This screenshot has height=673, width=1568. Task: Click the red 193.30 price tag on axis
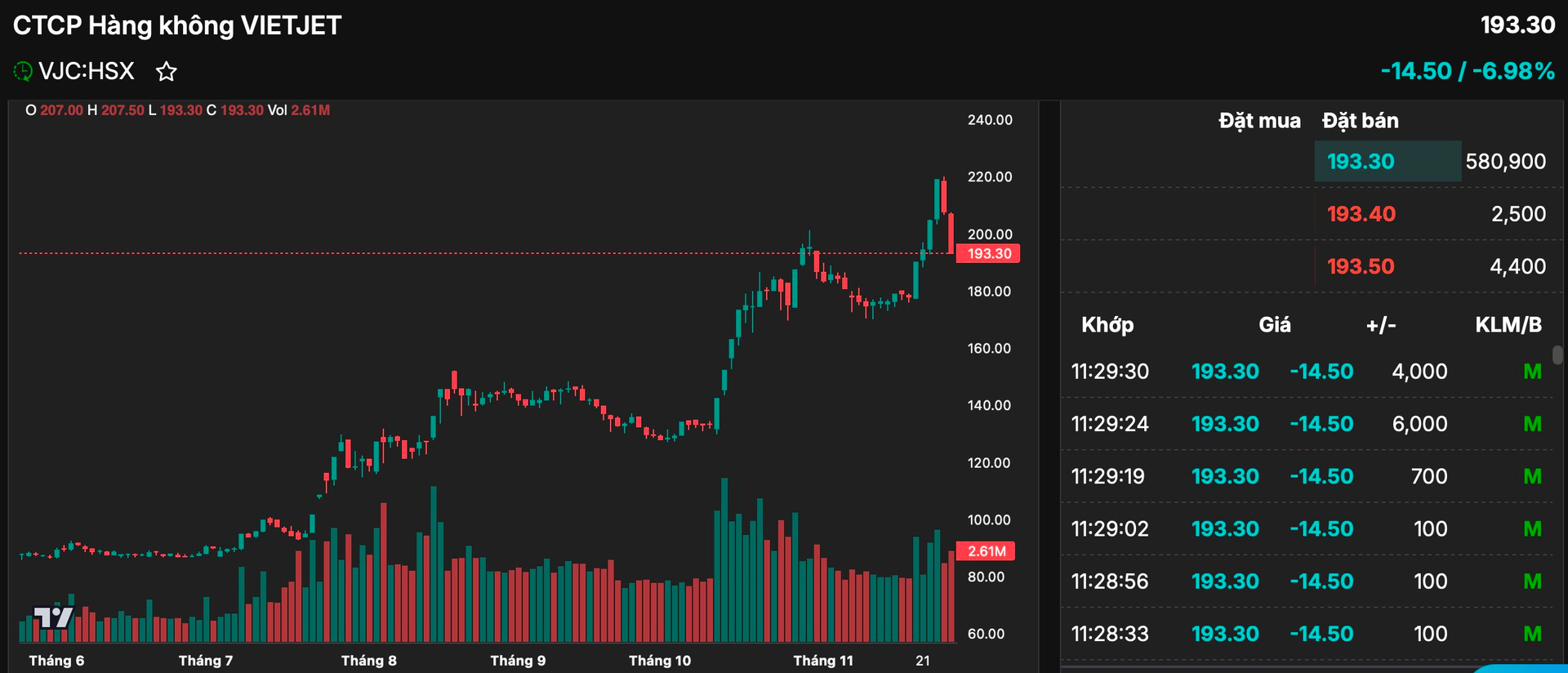988,254
